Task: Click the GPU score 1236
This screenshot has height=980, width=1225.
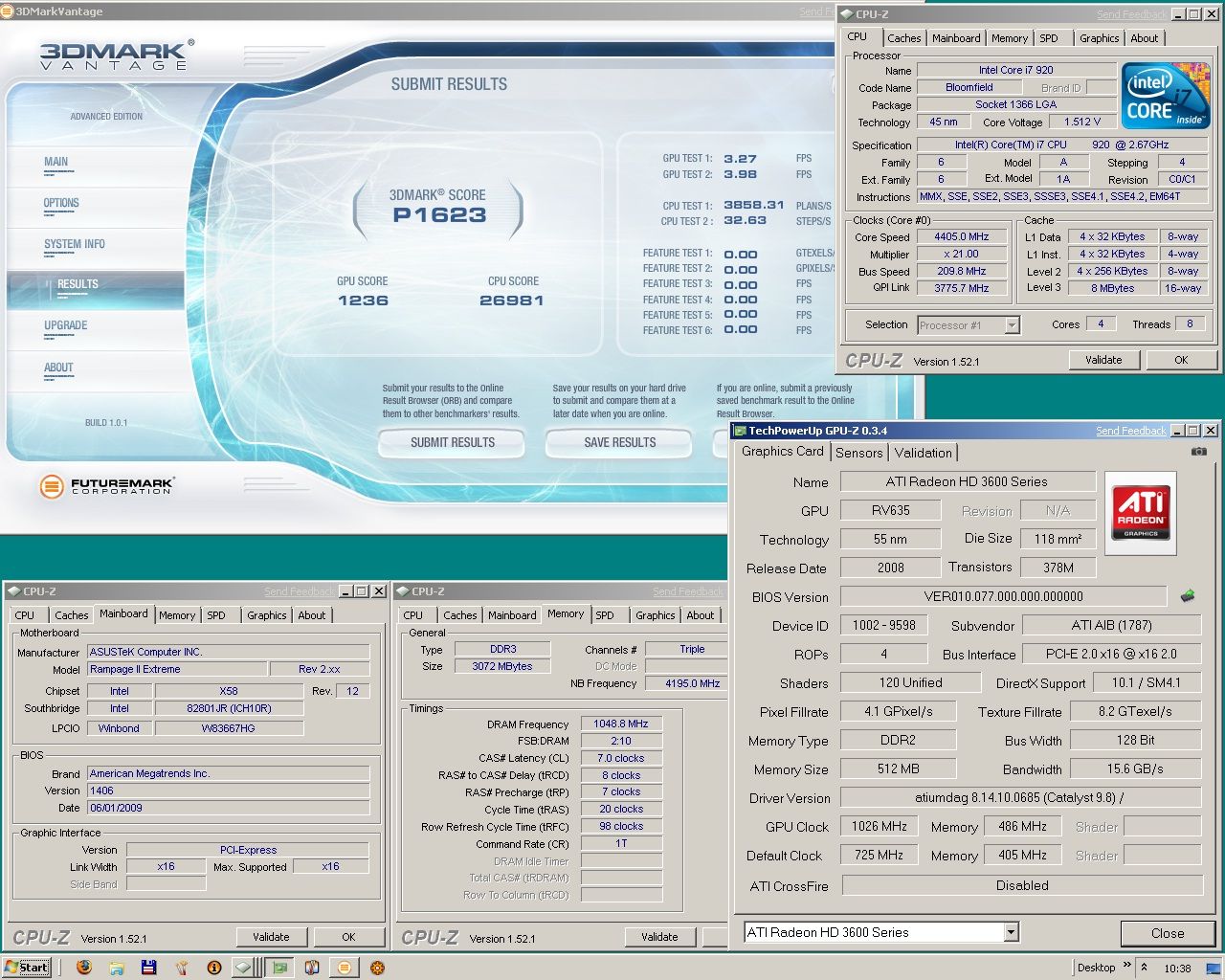Action: tap(363, 301)
